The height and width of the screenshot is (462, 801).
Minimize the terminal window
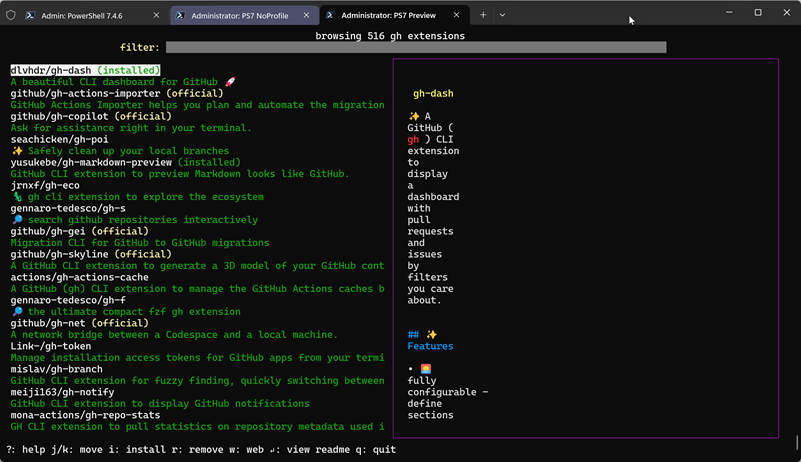point(729,12)
